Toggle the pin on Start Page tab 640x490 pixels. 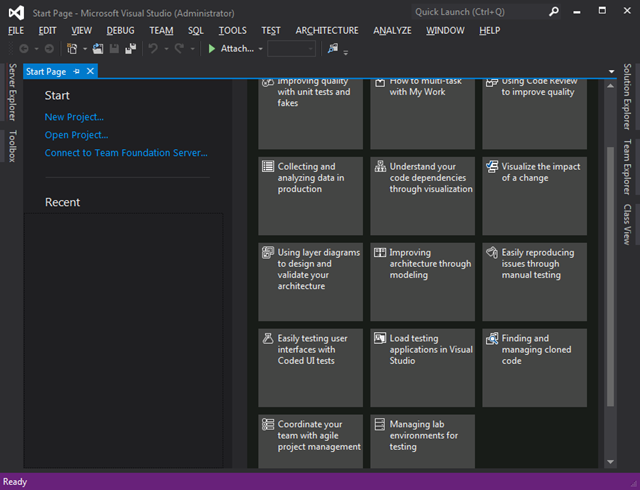tap(77, 71)
